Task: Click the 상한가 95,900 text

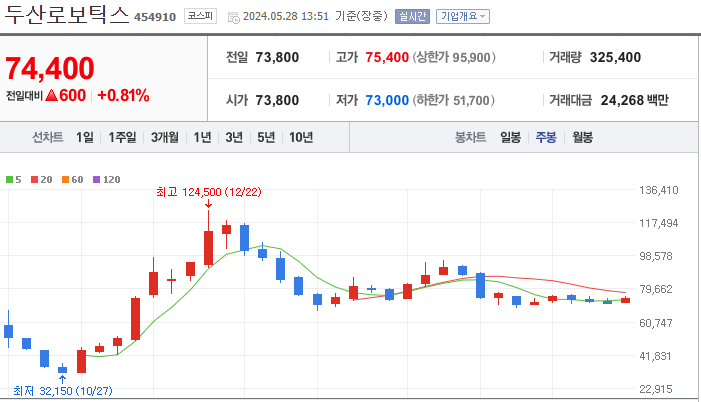Action: click(x=454, y=57)
